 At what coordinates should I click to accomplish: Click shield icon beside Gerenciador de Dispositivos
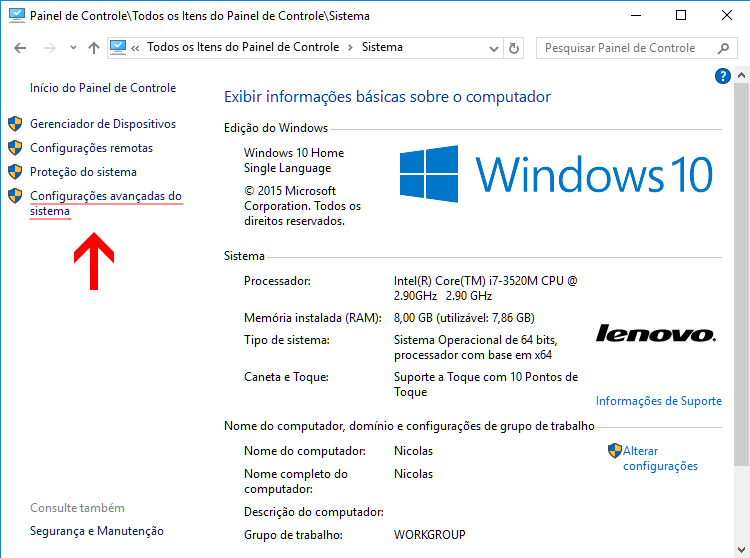click(15, 124)
